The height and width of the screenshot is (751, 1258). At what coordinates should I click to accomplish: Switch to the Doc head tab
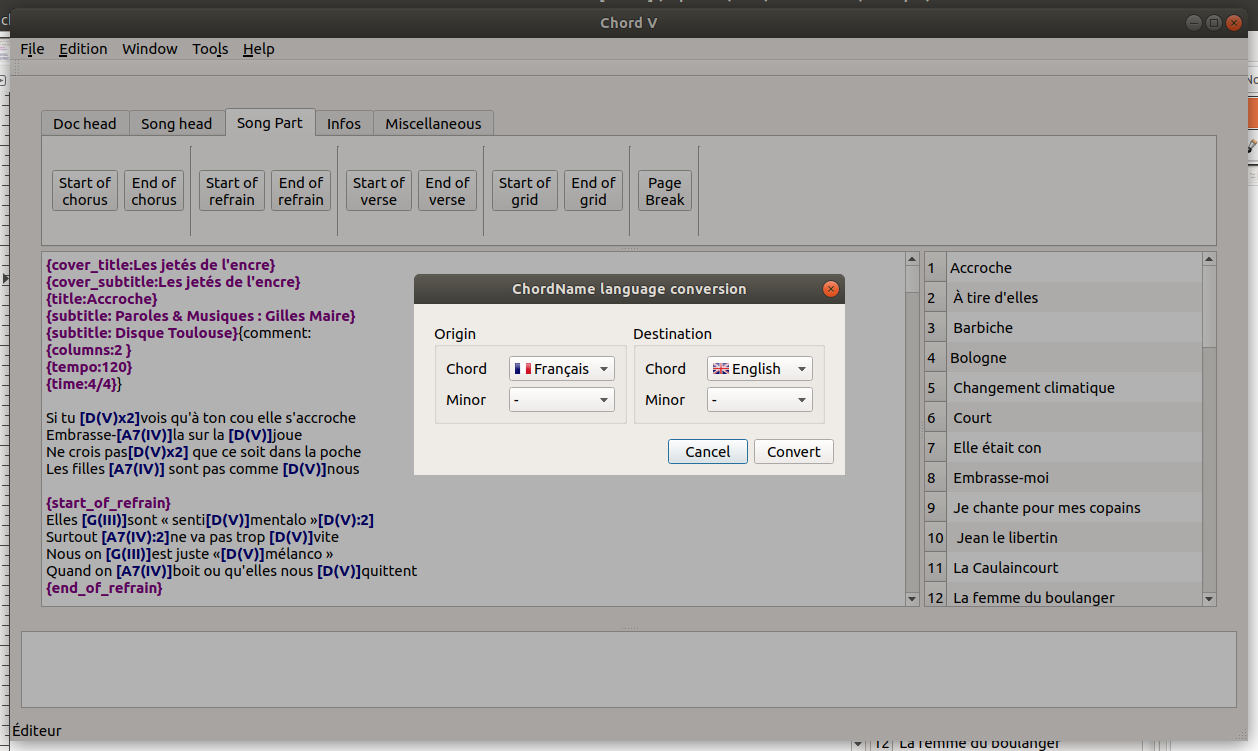pyautogui.click(x=85, y=124)
